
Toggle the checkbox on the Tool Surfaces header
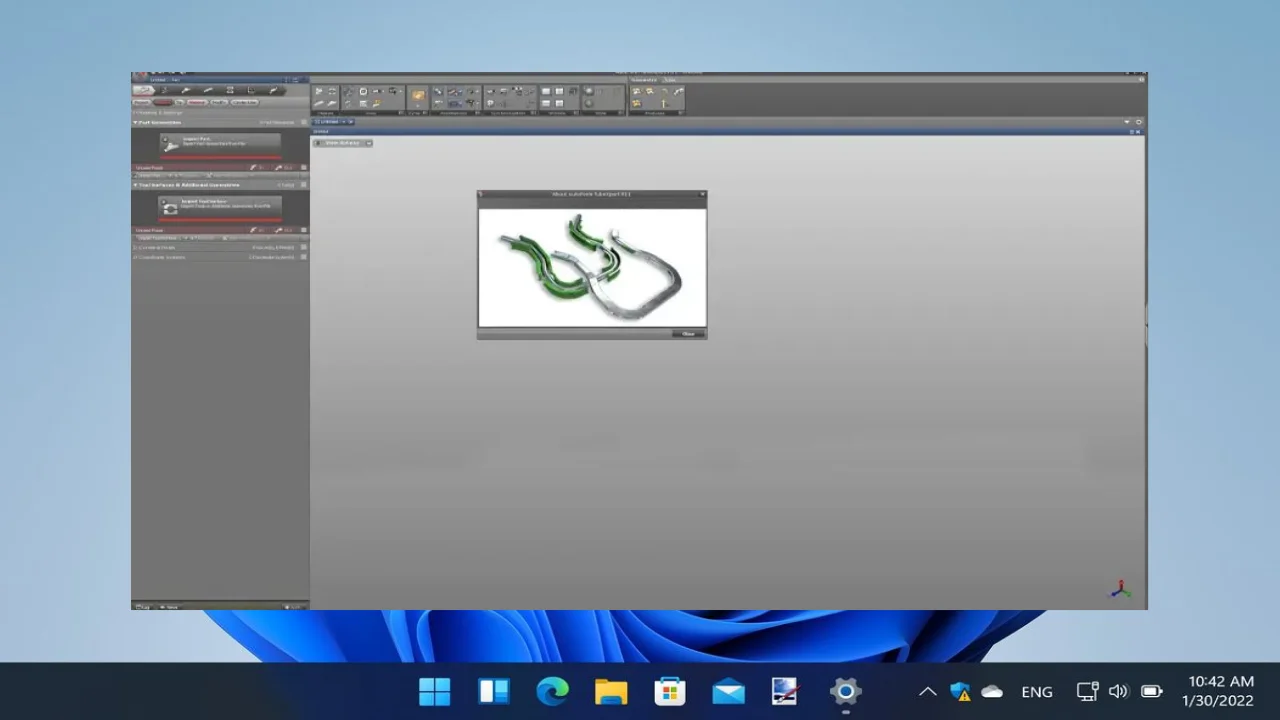304,184
